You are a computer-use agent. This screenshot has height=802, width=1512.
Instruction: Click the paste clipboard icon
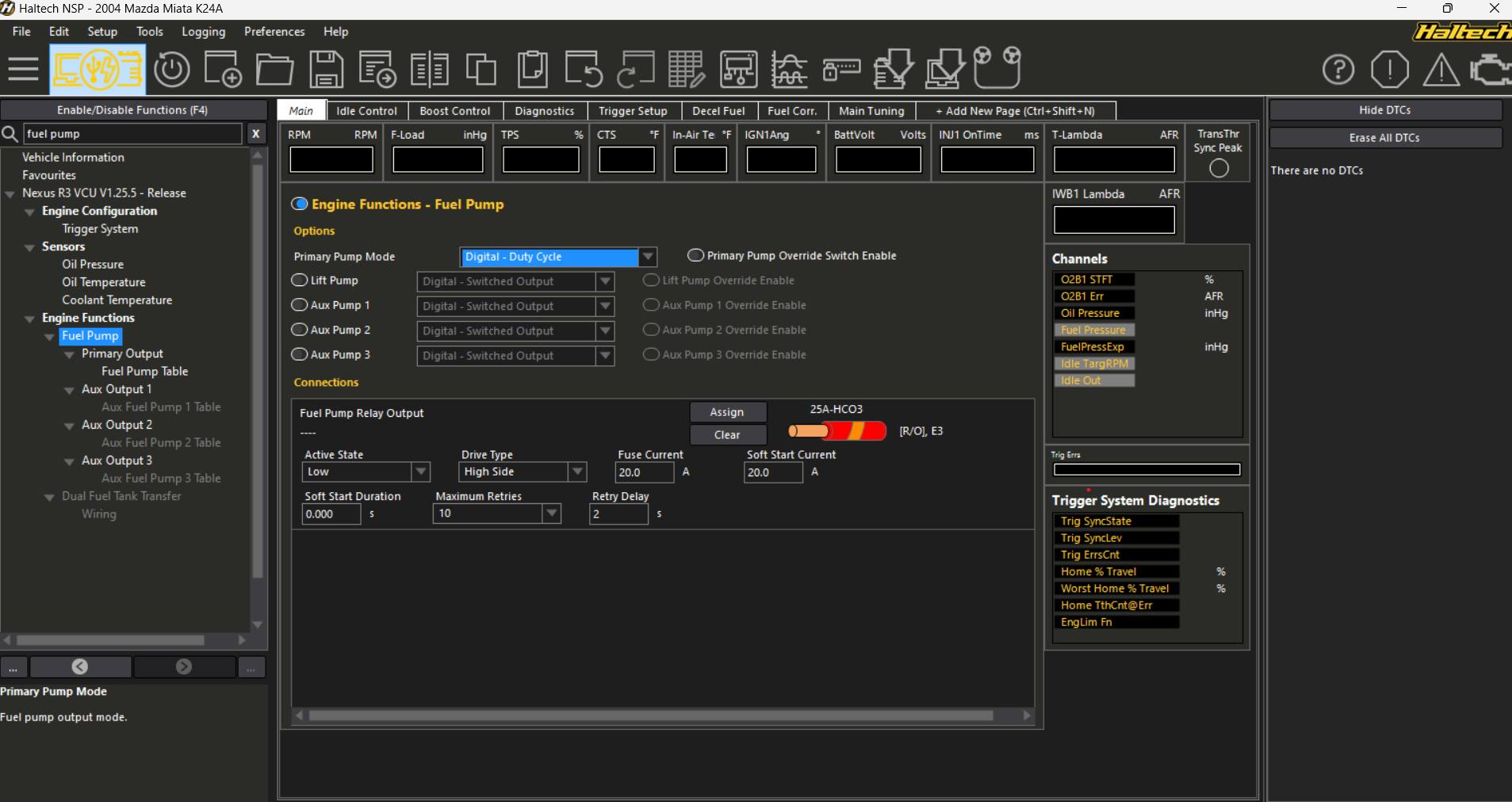pos(533,70)
